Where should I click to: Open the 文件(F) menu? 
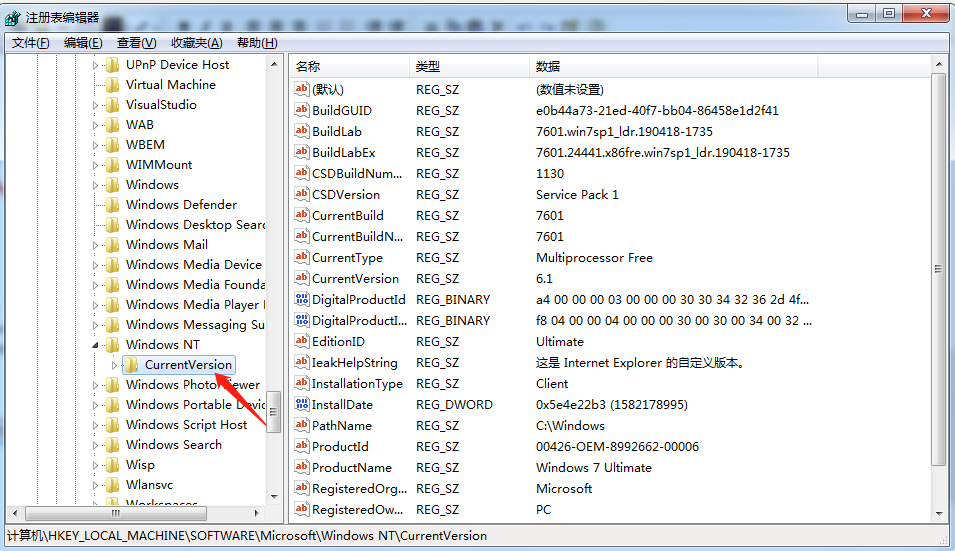coord(31,42)
